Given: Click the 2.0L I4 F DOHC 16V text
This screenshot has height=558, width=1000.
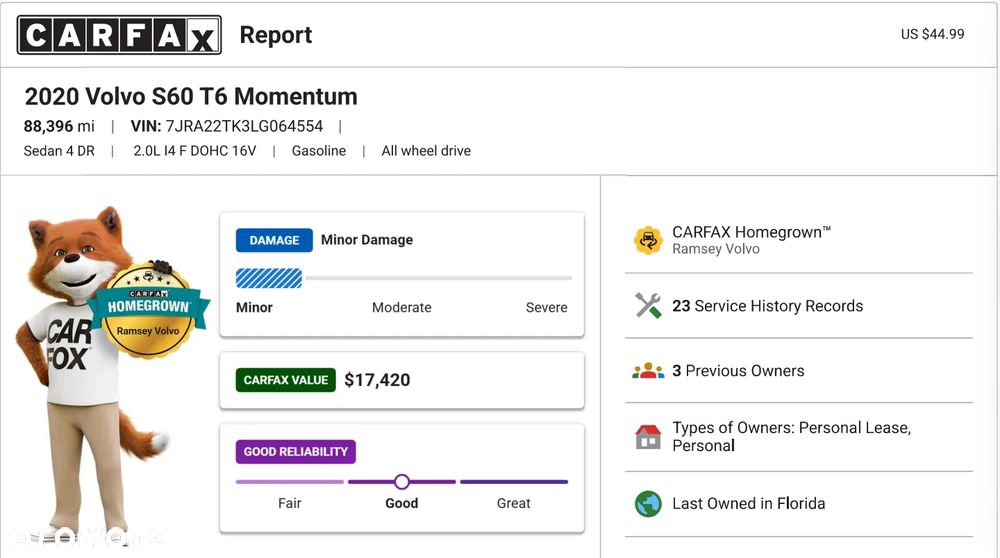Looking at the screenshot, I should click(x=195, y=151).
